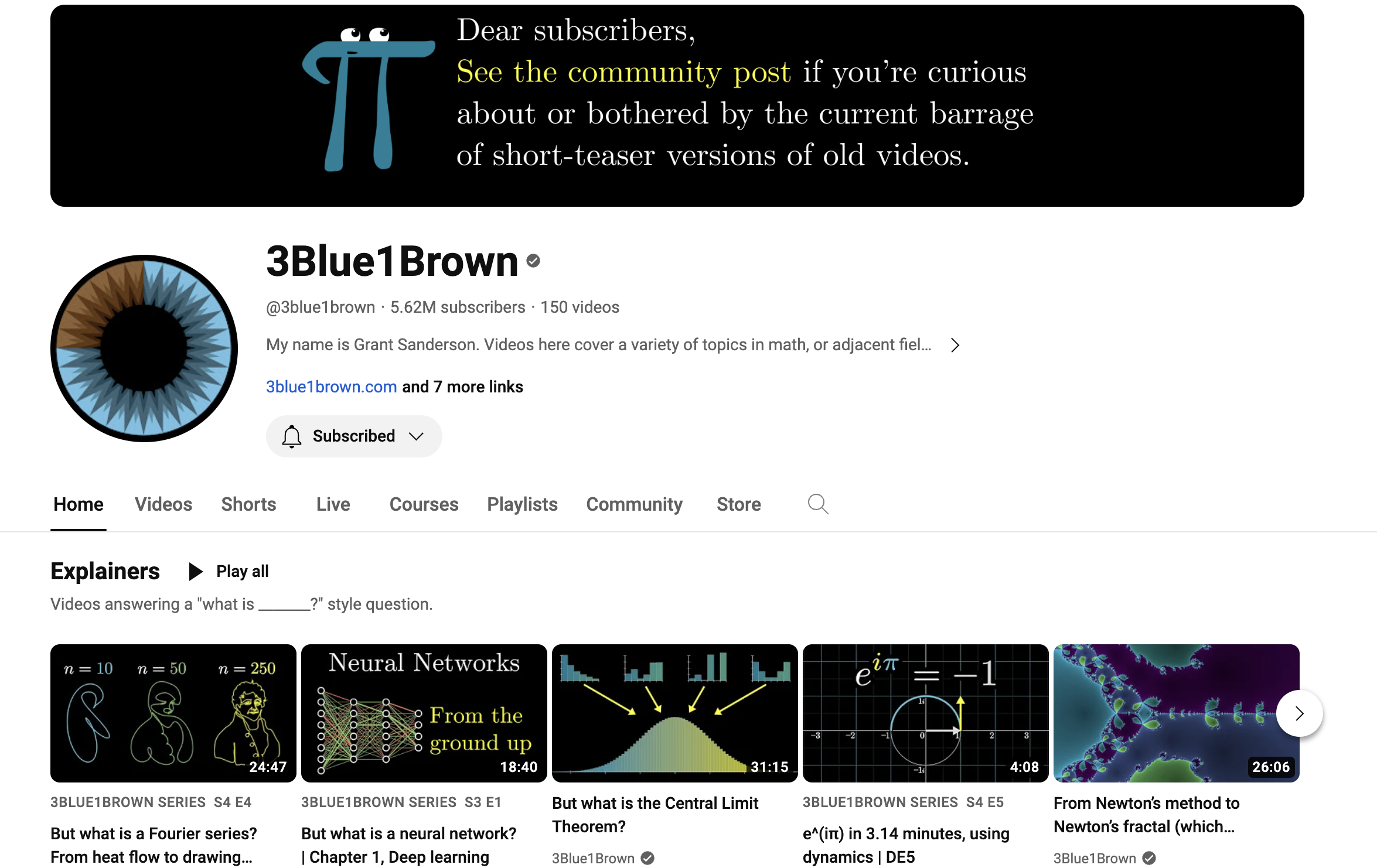Toggle subscription status via Subscribed button
This screenshot has height=868, width=1377.
[x=354, y=436]
